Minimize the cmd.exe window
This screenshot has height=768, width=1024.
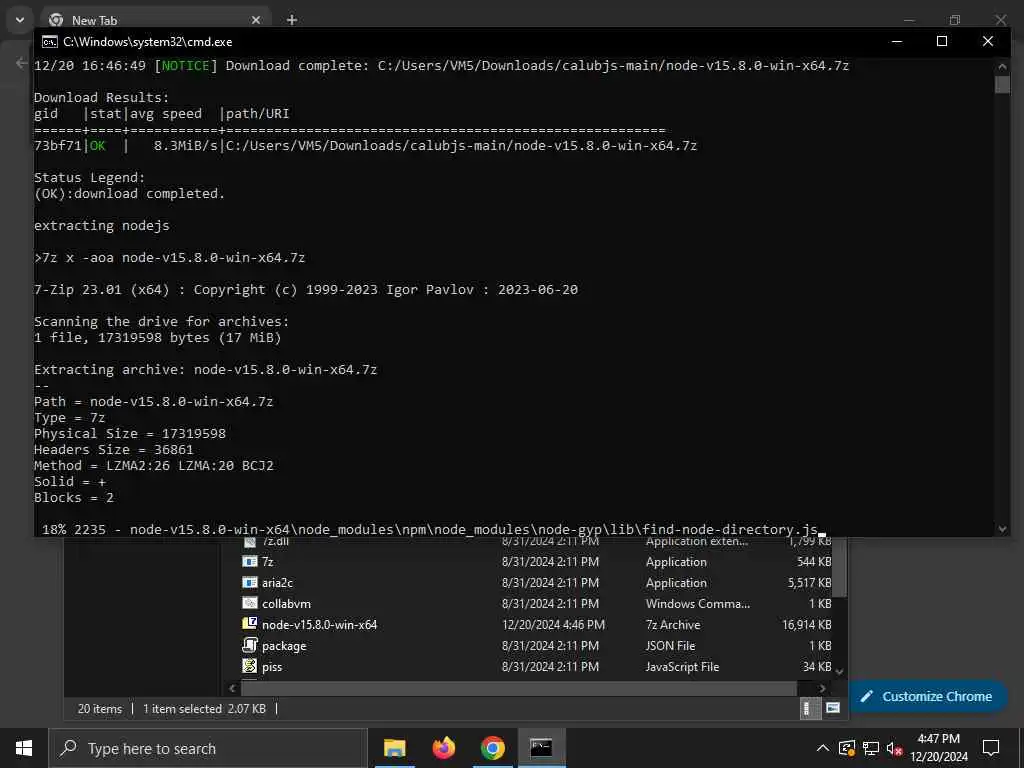point(897,41)
